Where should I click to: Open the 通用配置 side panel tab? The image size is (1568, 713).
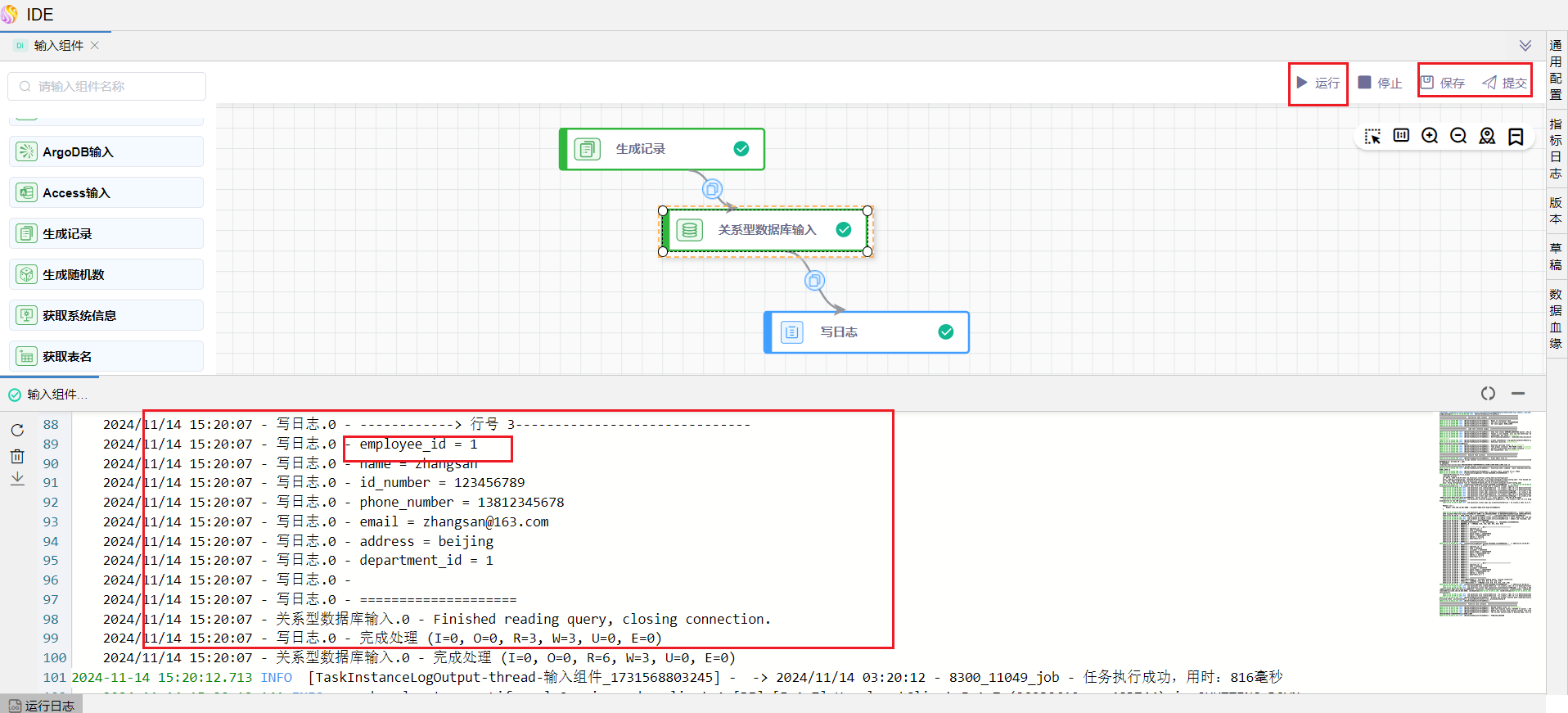pos(1556,70)
